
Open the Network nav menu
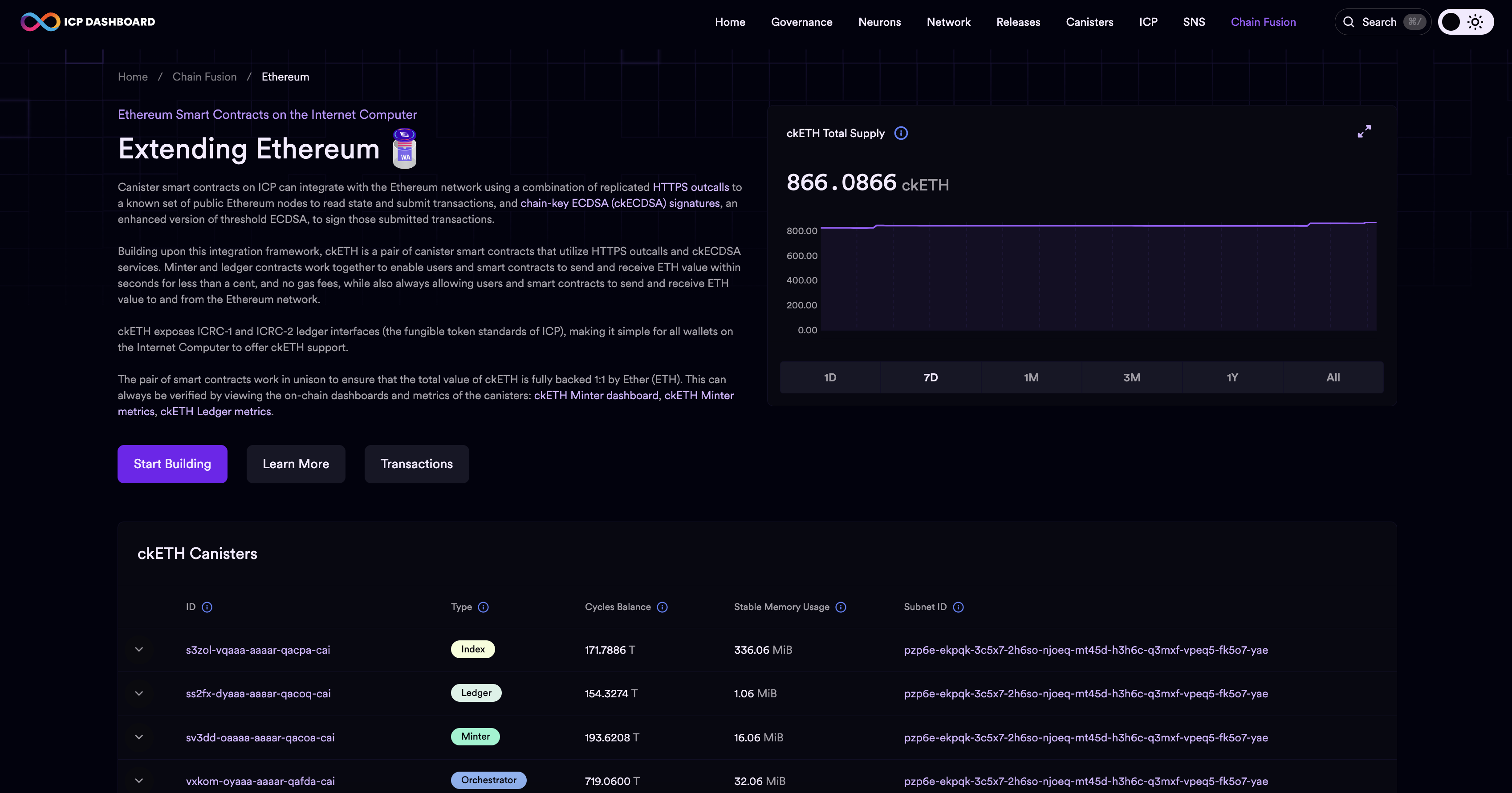[948, 22]
